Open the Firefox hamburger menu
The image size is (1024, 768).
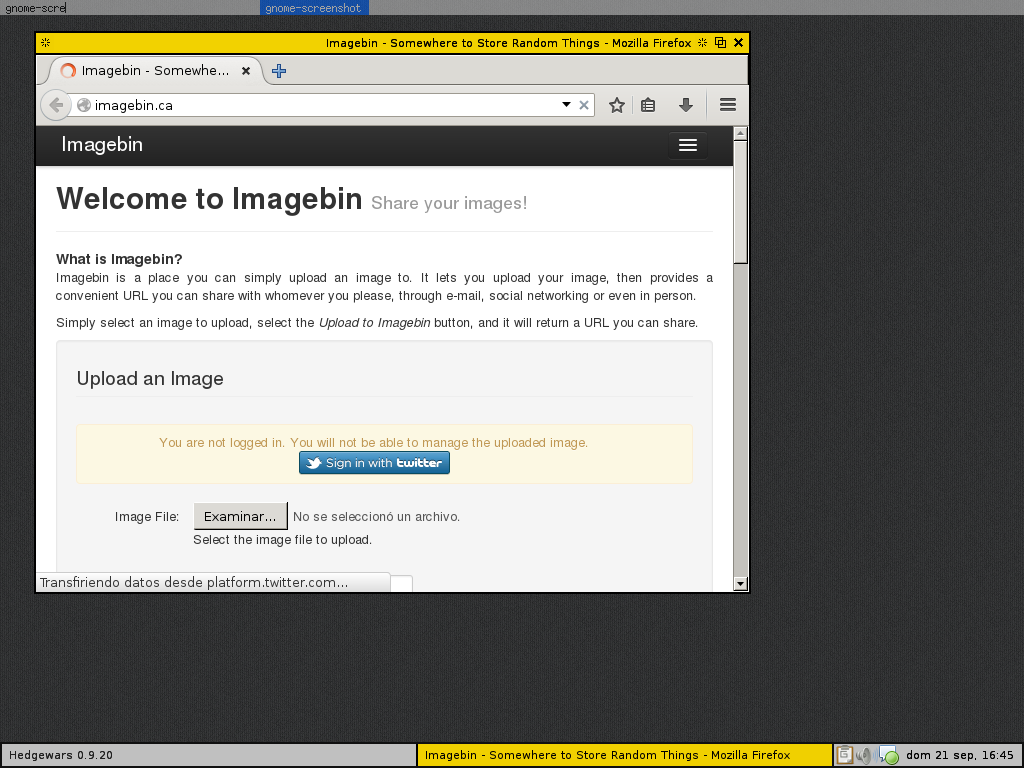(x=728, y=104)
